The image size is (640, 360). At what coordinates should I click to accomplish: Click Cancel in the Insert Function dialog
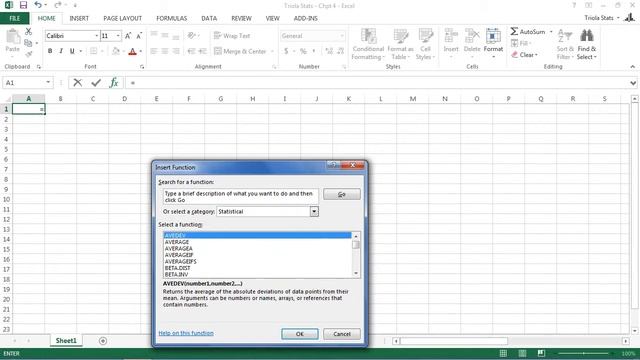point(342,334)
